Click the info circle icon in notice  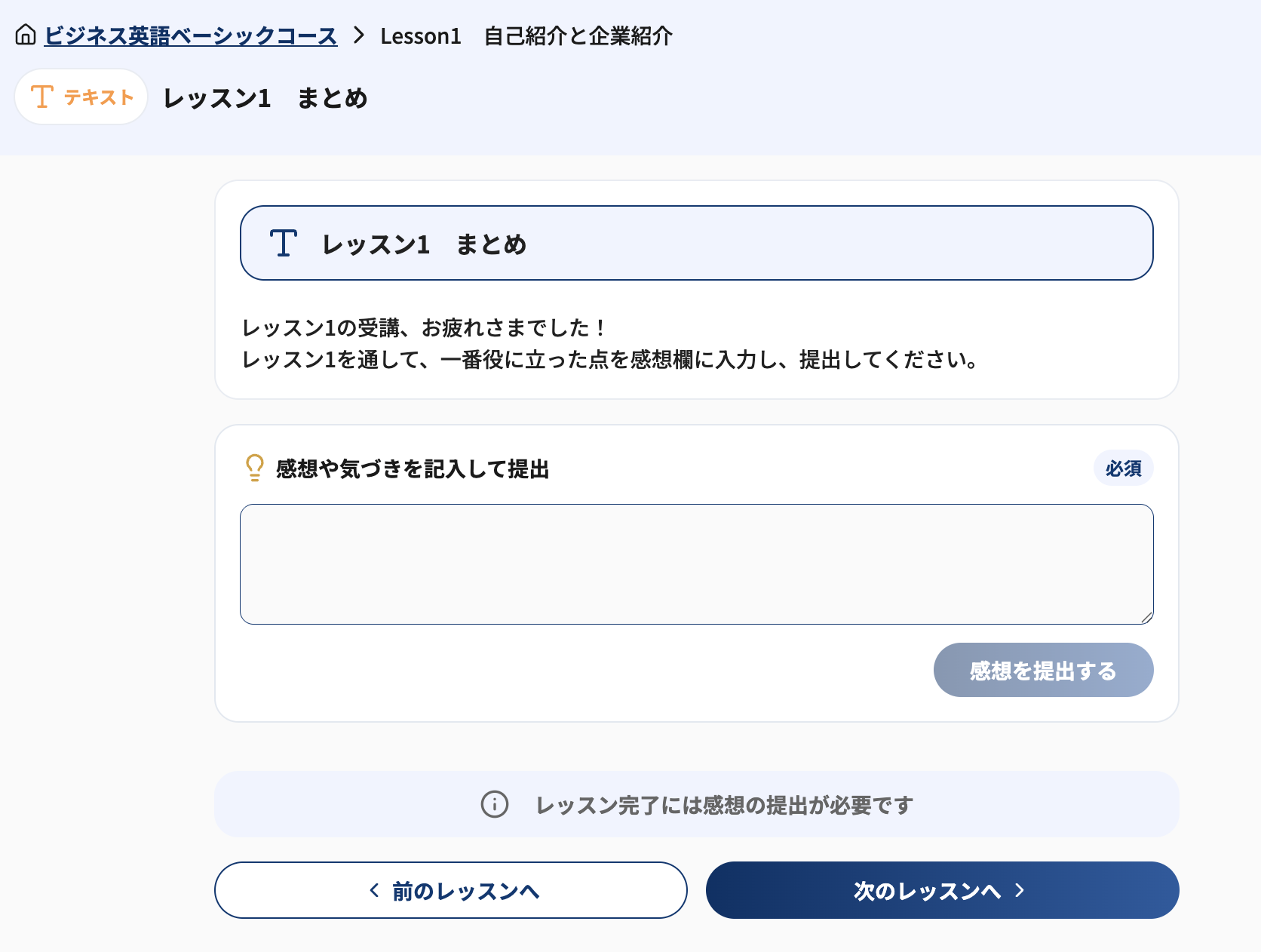495,804
